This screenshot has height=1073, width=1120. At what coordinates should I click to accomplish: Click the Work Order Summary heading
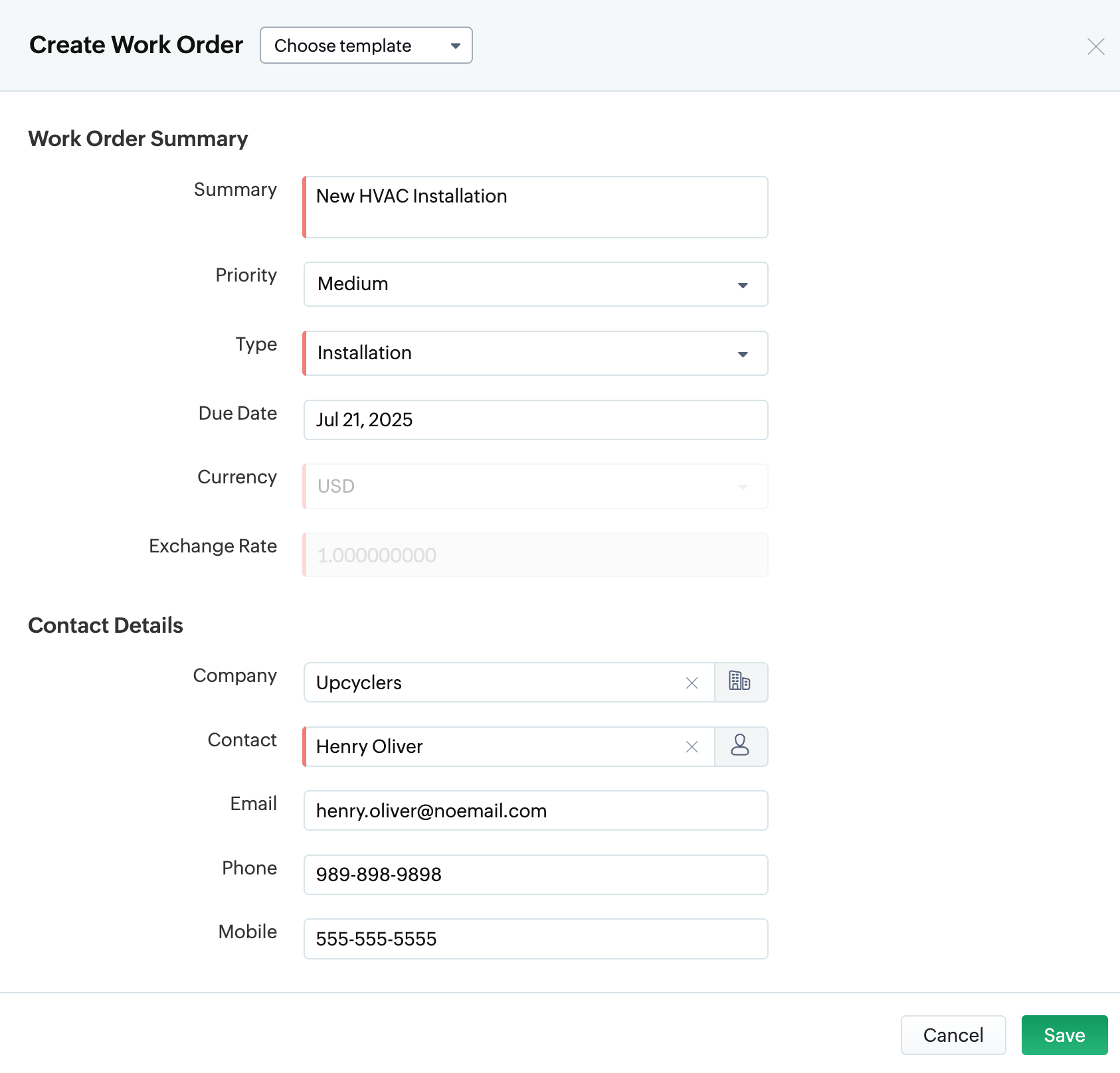[138, 139]
